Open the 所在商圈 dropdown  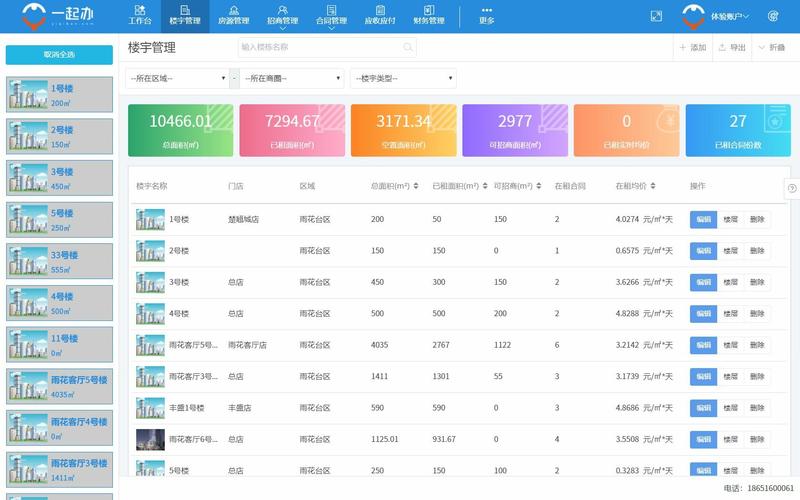[x=292, y=78]
